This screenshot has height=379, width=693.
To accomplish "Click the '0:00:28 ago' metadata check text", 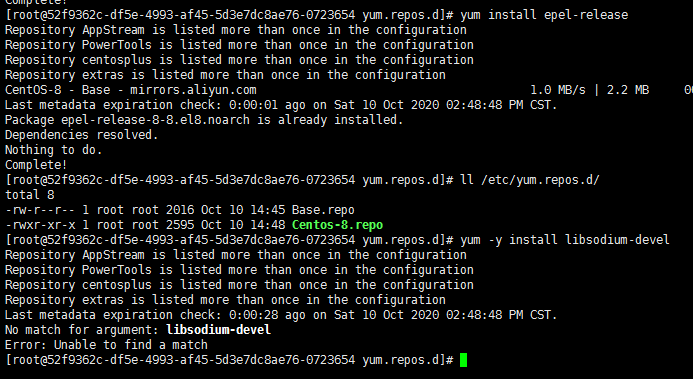I will point(267,315).
